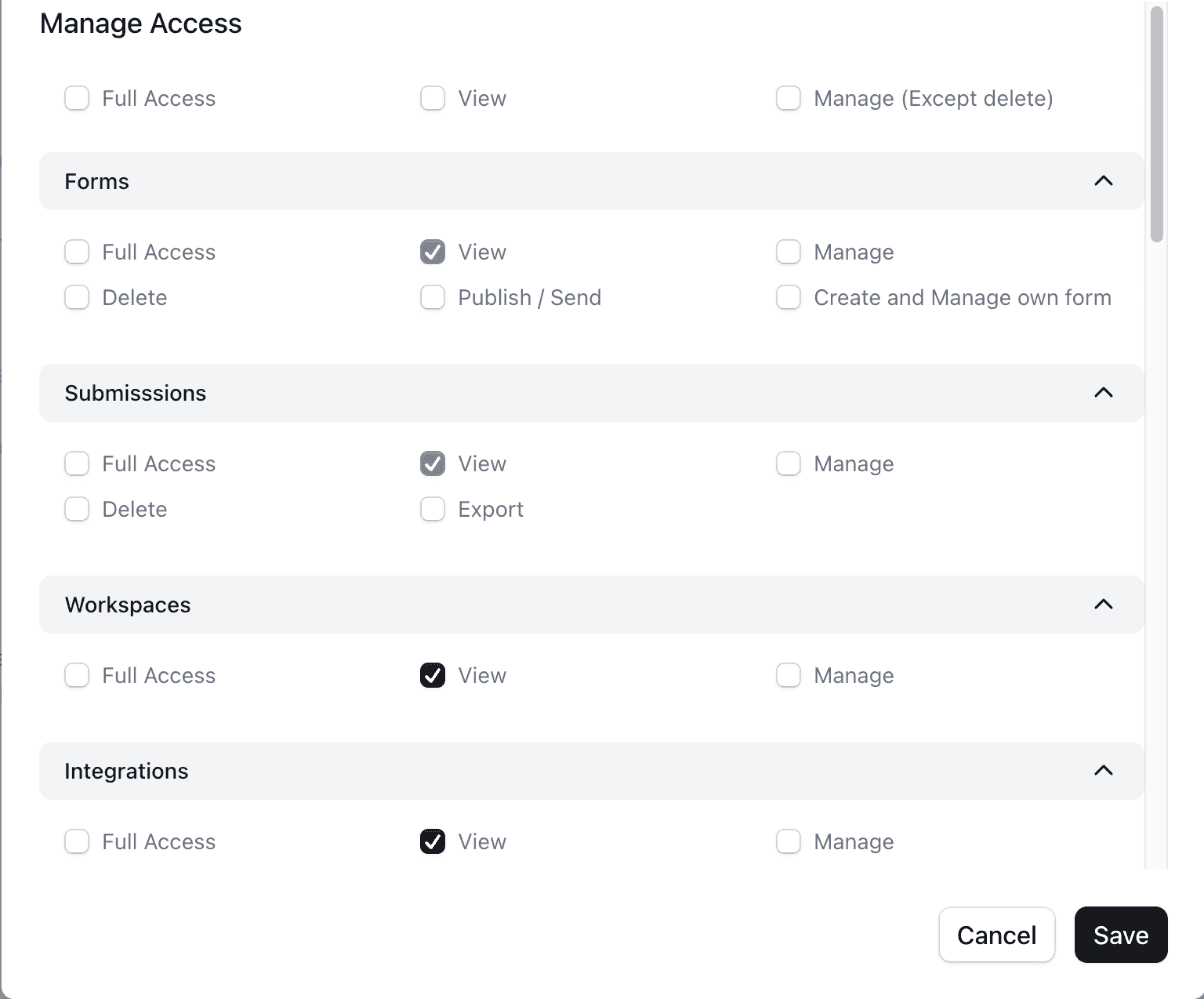Check Export under Submisssions
This screenshot has width=1204, height=999.
pyautogui.click(x=433, y=509)
